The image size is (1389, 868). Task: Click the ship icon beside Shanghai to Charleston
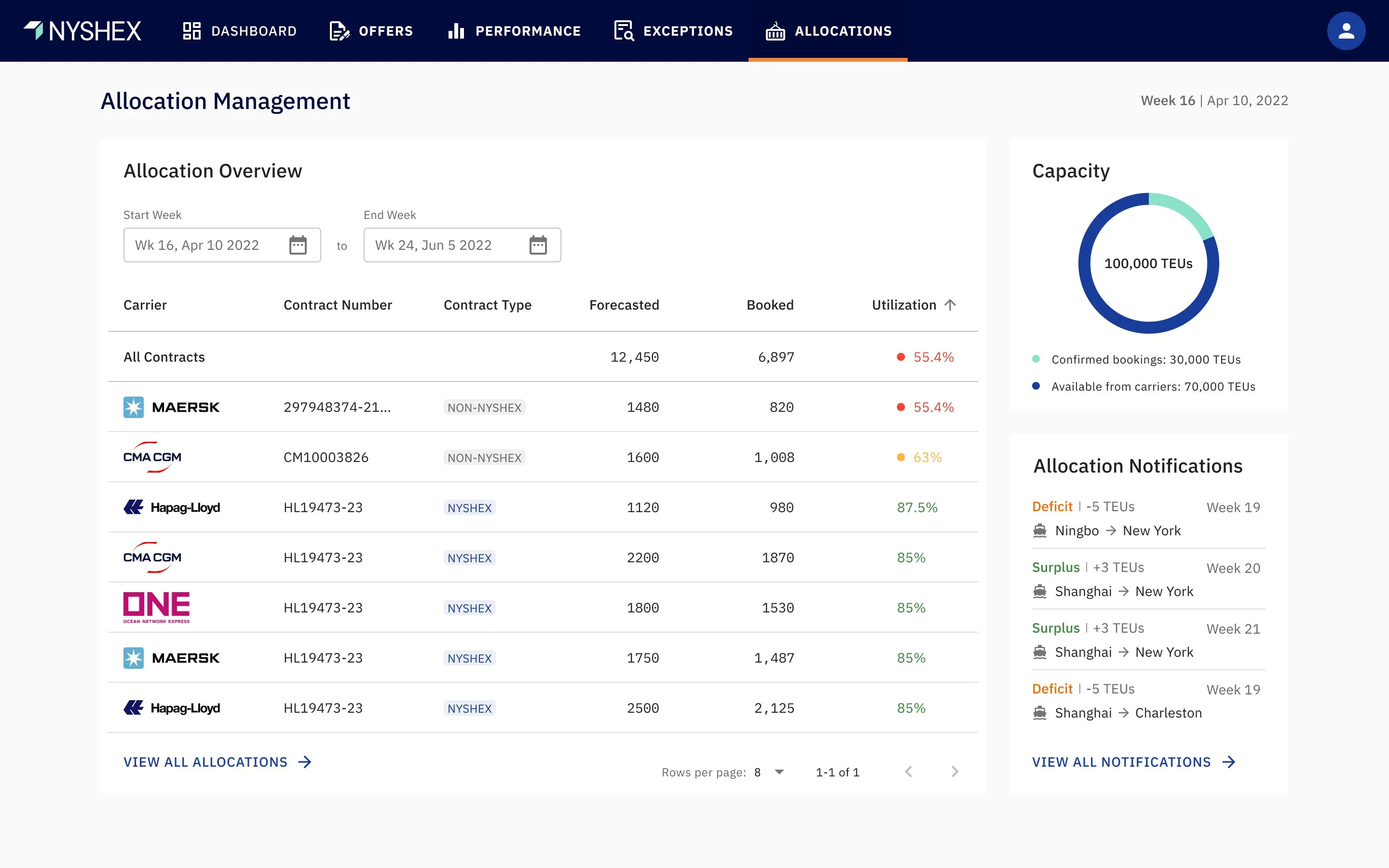click(1039, 713)
